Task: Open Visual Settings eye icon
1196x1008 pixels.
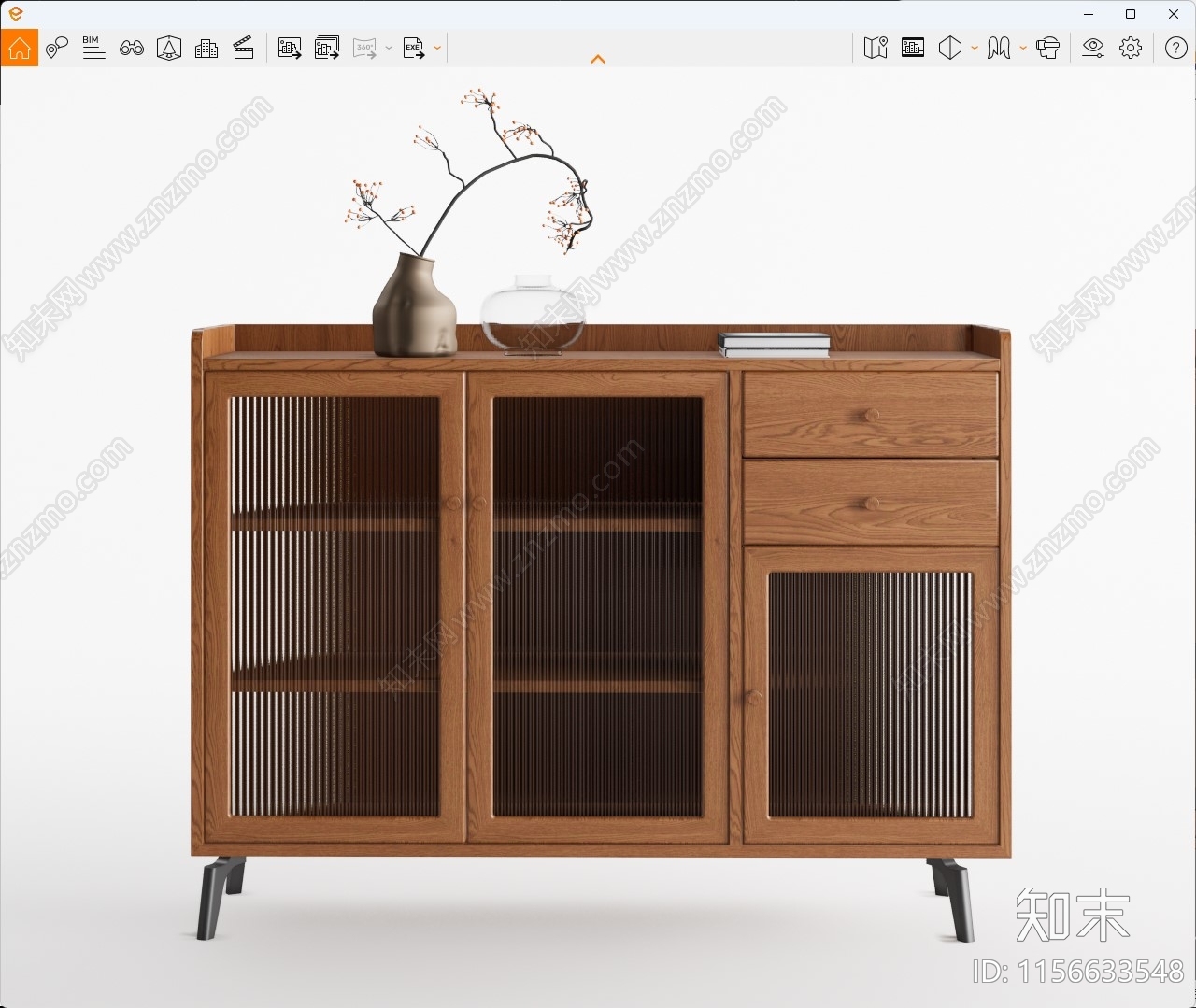Action: 1093,48
